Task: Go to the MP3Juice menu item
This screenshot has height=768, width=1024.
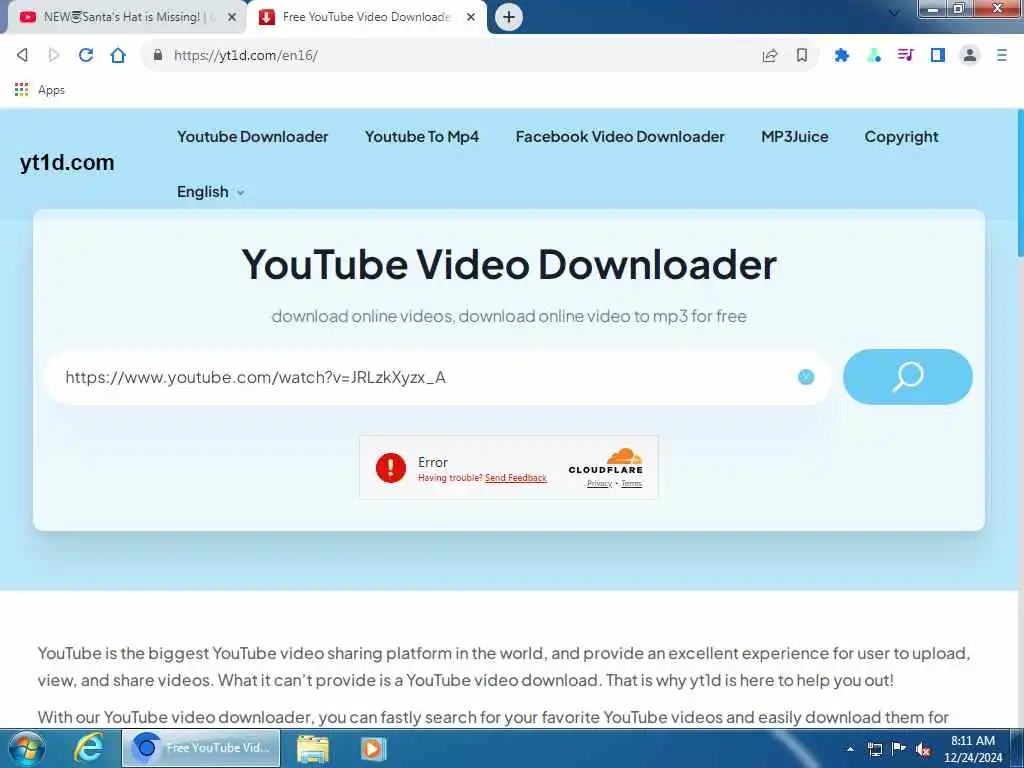Action: [795, 136]
